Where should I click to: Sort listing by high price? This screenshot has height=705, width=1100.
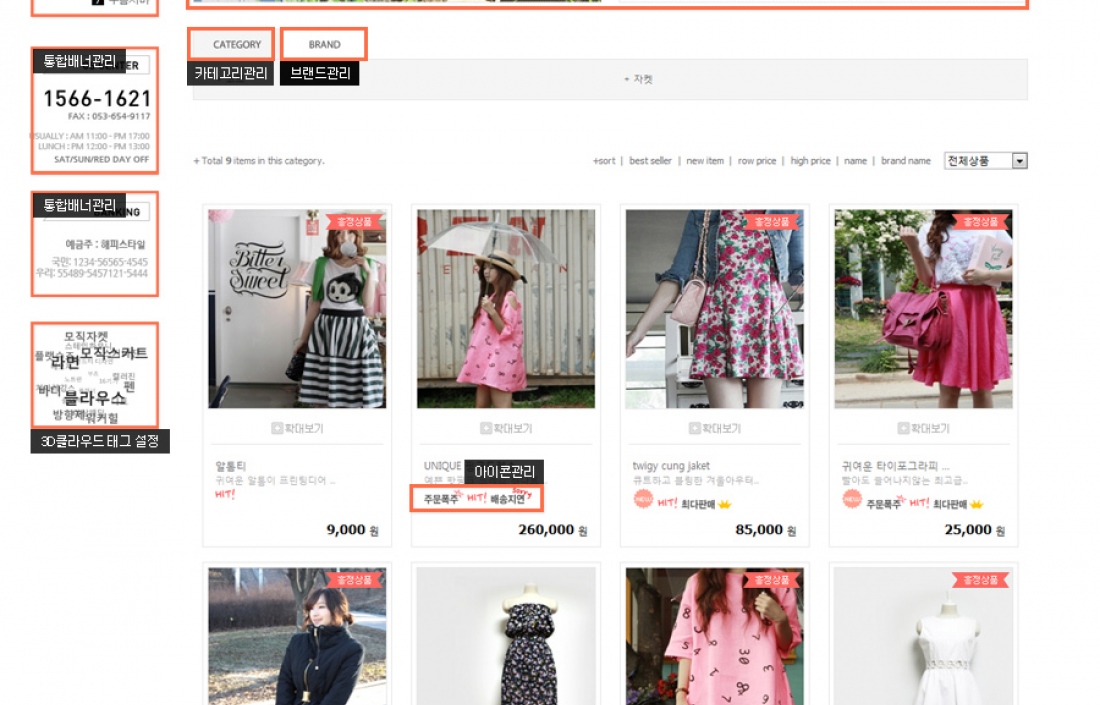tap(810, 161)
